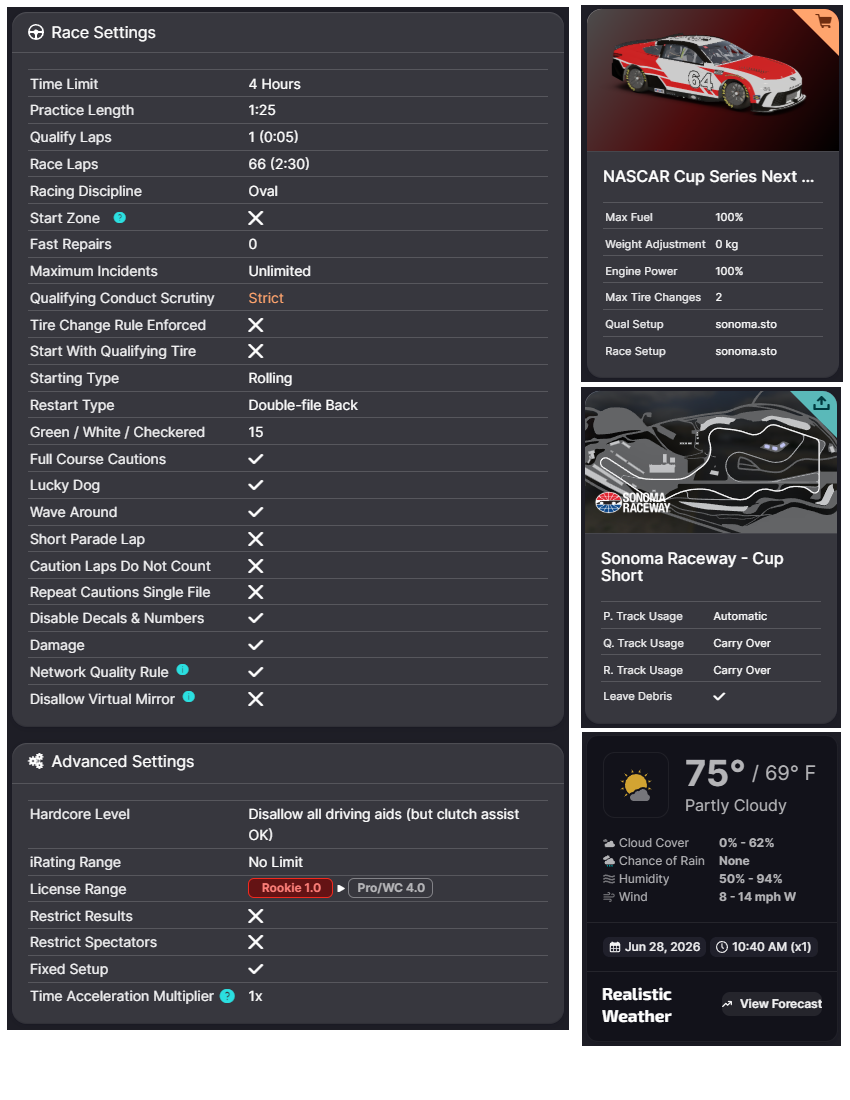Viewport: 850px width, 1100px height.
Task: Click the Disallow Virtual Mirror info icon
Action: click(189, 697)
